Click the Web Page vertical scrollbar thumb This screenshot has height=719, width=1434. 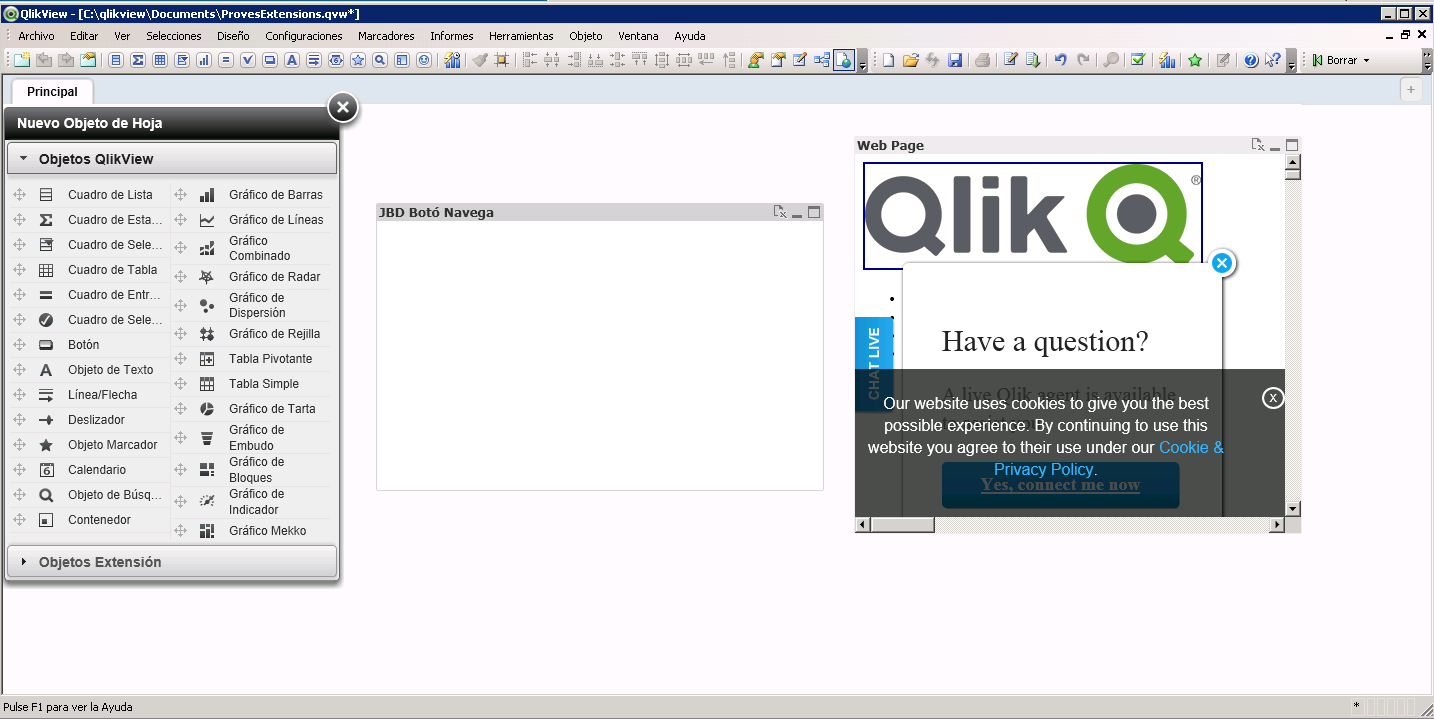pyautogui.click(x=1292, y=174)
